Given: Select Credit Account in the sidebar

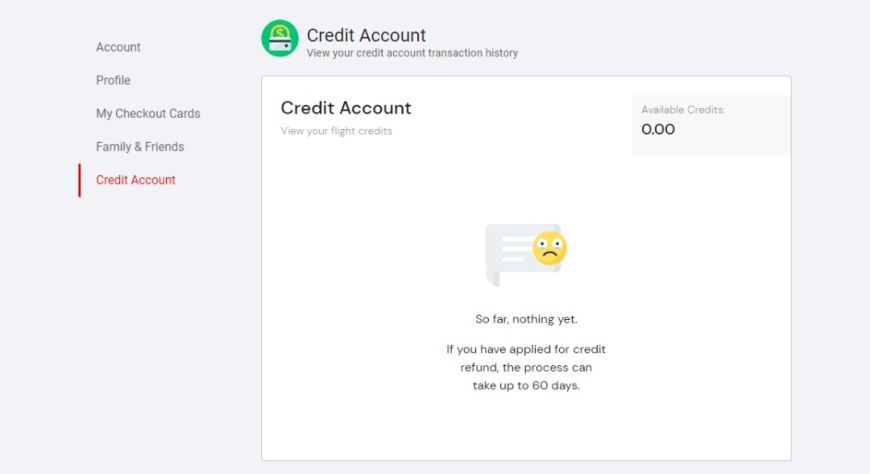Looking at the screenshot, I should [136, 180].
